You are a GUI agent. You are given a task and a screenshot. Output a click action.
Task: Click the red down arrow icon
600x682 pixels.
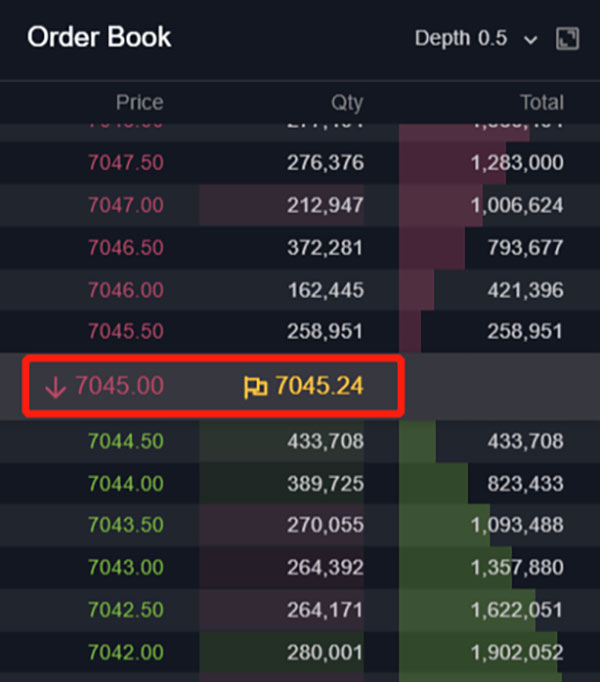click(x=55, y=387)
